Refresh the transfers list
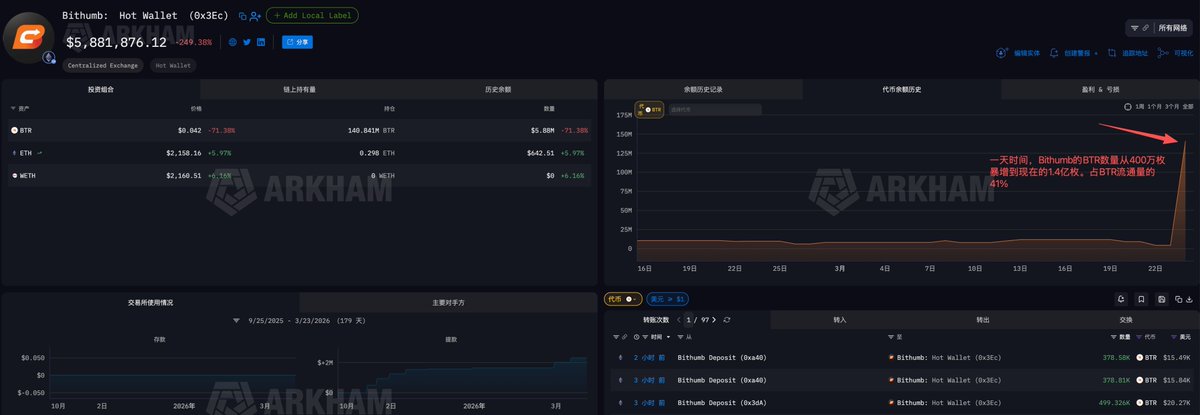1200x415 pixels. [x=727, y=319]
